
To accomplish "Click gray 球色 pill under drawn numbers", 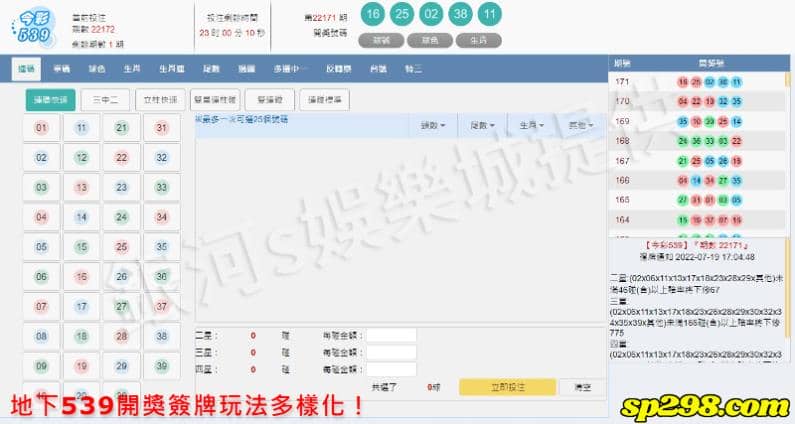I will [430, 40].
